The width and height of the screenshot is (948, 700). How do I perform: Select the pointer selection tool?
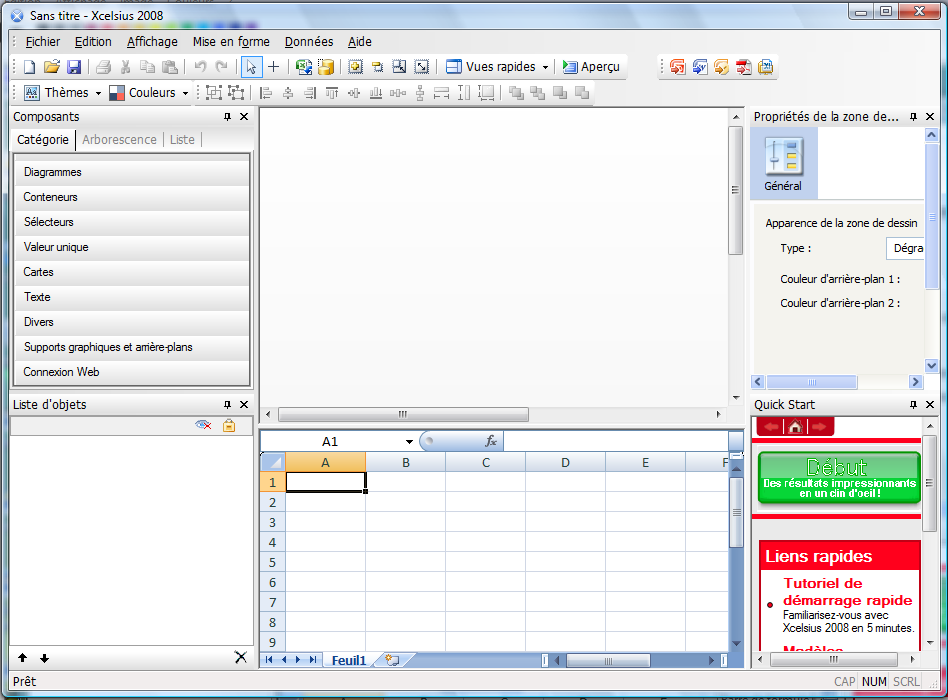click(x=252, y=67)
